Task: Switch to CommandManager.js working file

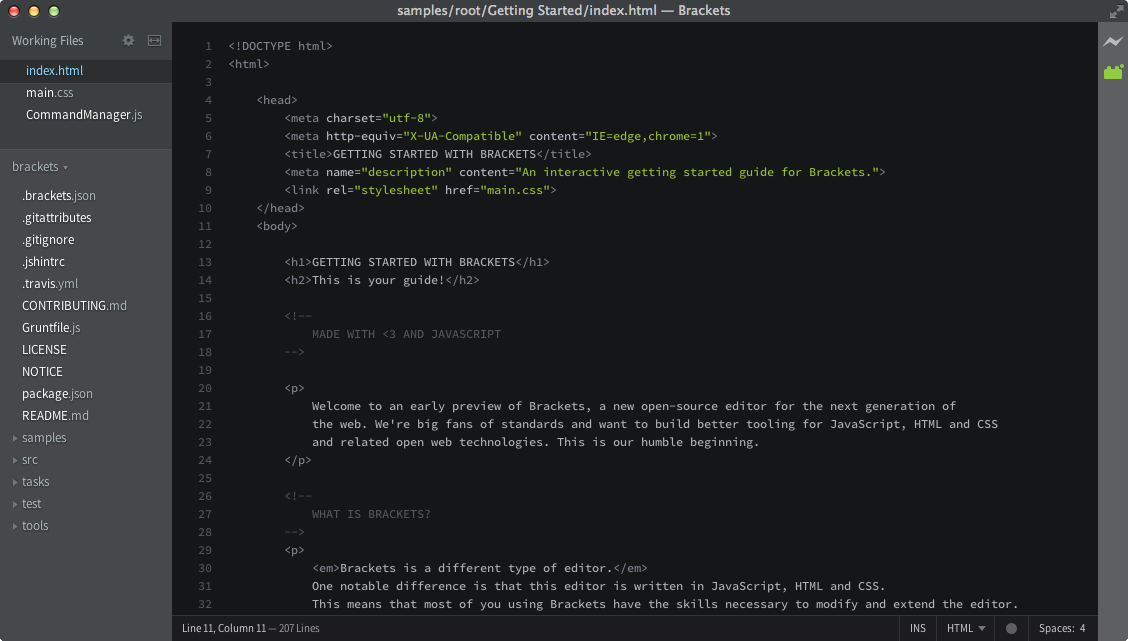Action: [86, 114]
